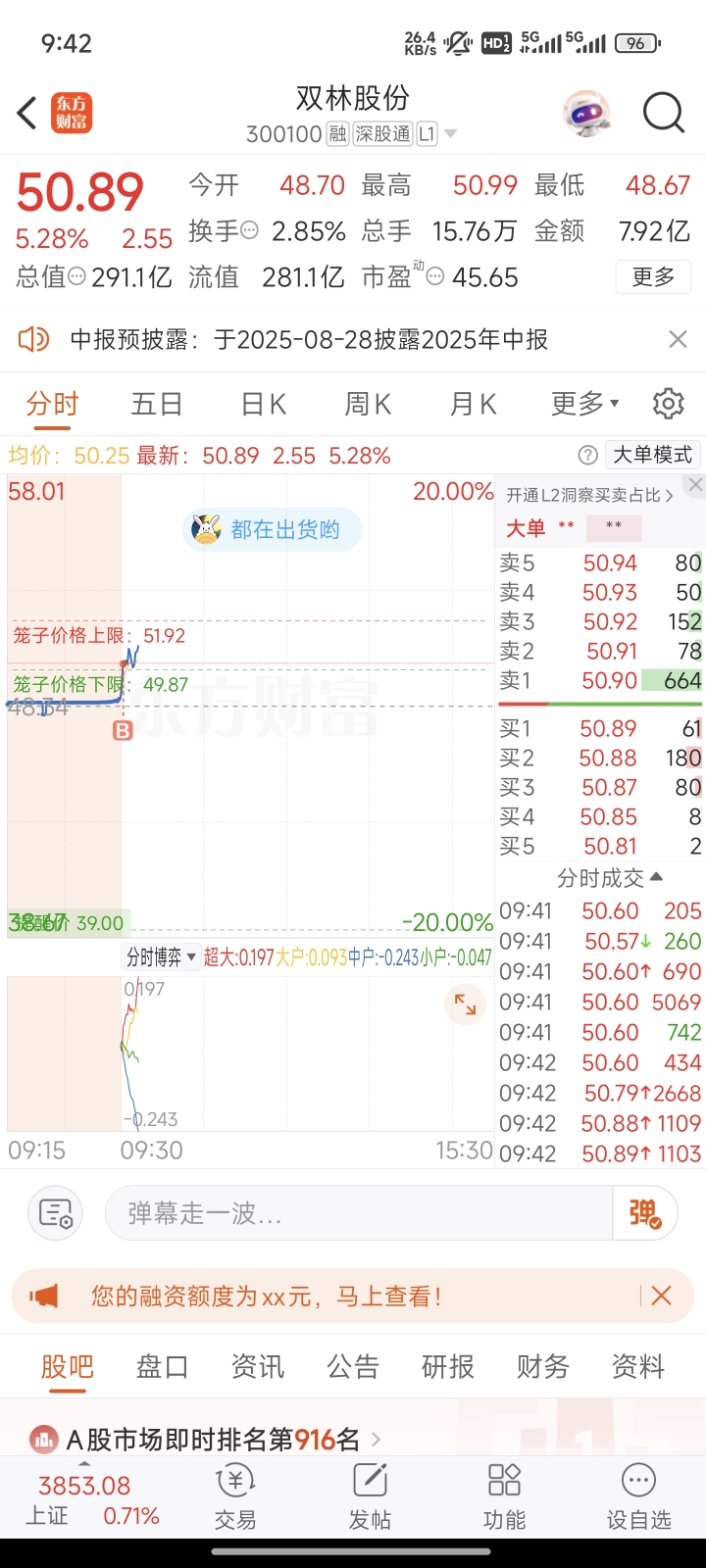
Task: Add stock via 设自选 icon
Action: [638, 1496]
